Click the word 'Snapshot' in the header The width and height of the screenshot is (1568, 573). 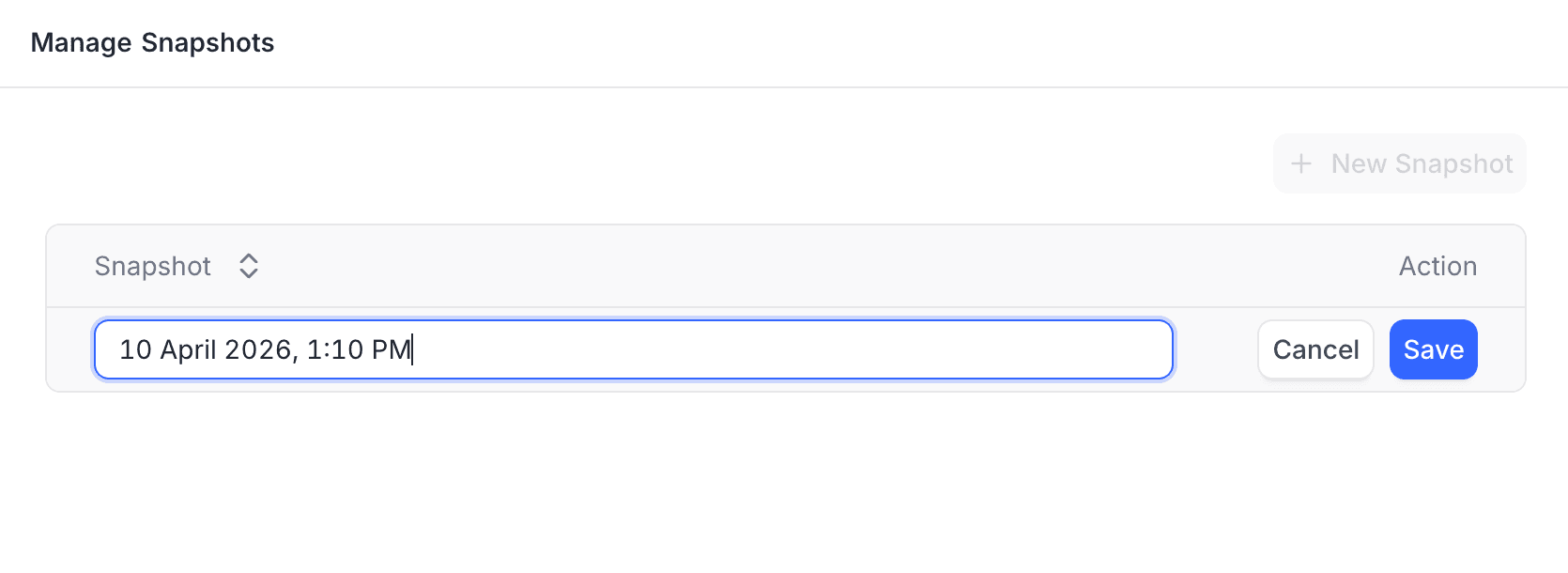153,266
